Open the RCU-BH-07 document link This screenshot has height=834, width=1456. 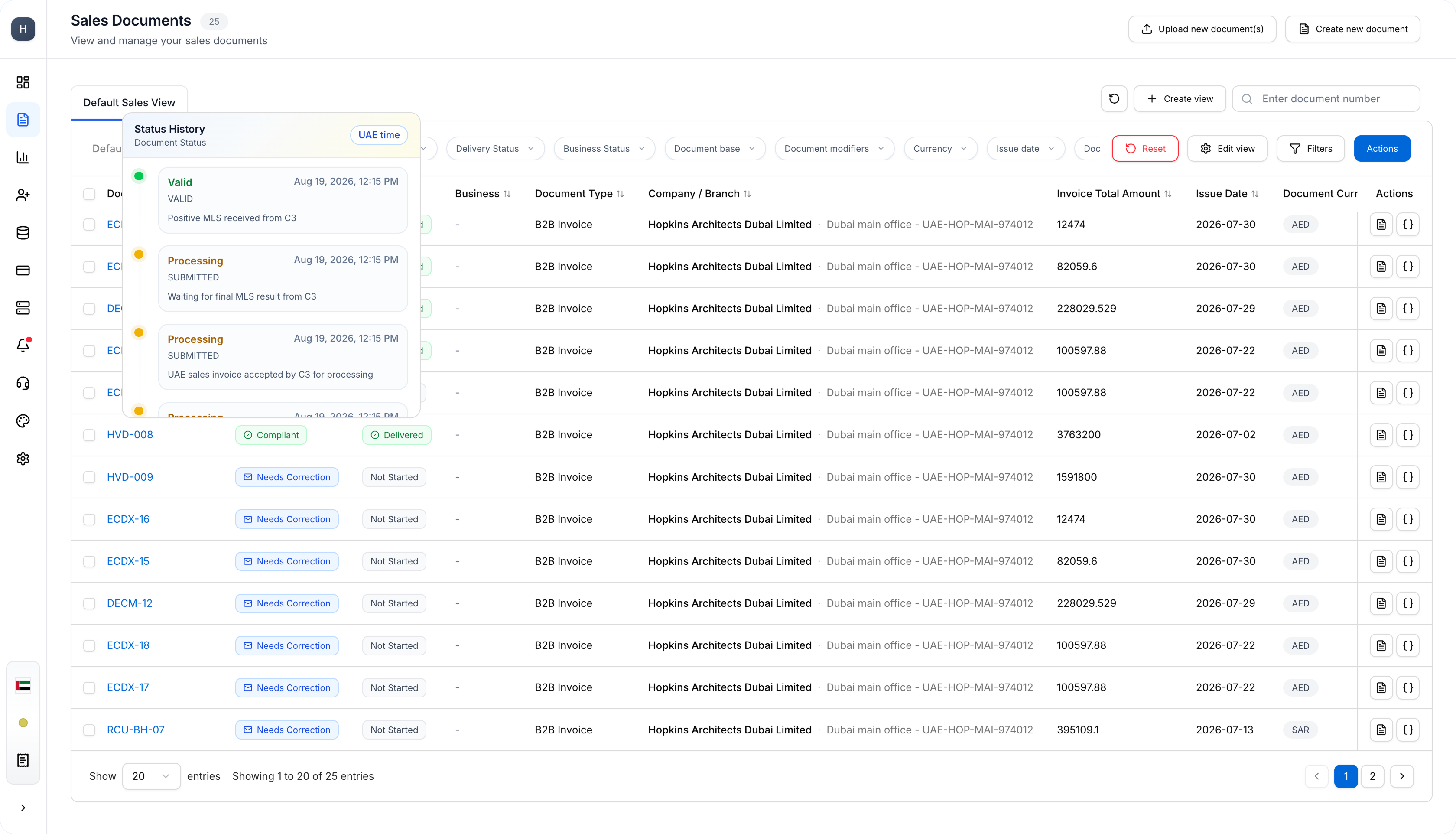pos(136,730)
